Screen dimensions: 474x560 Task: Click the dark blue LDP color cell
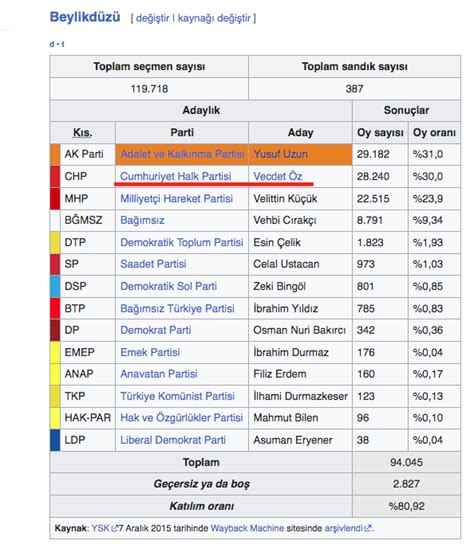point(55,440)
